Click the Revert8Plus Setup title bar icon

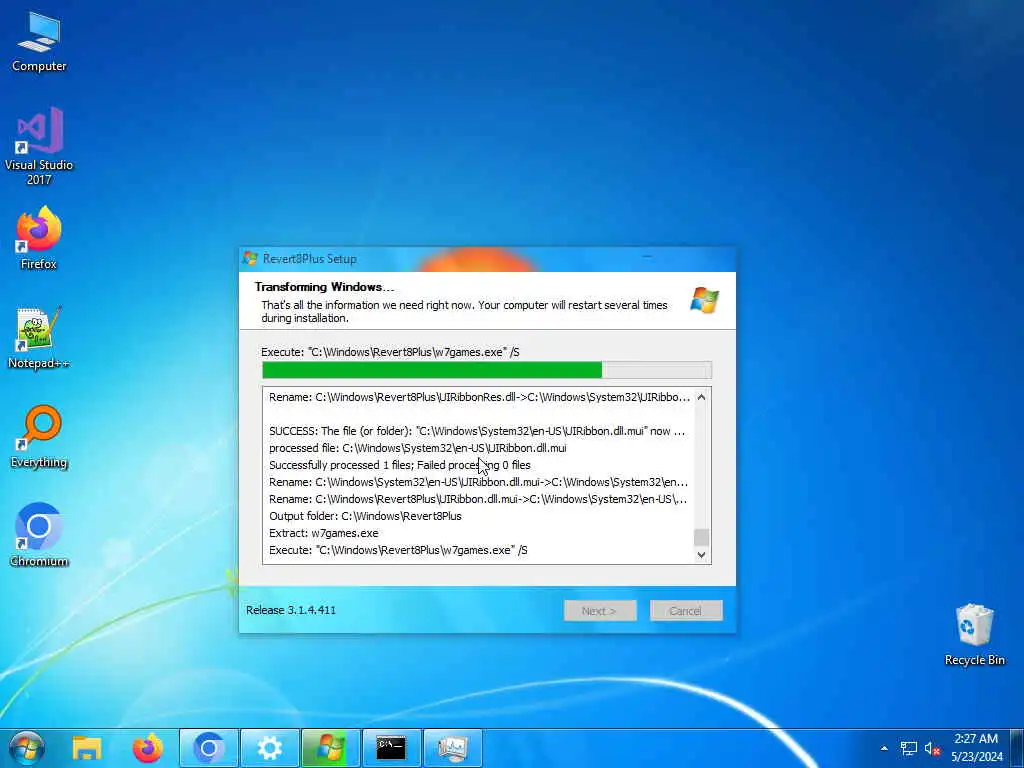(x=250, y=259)
